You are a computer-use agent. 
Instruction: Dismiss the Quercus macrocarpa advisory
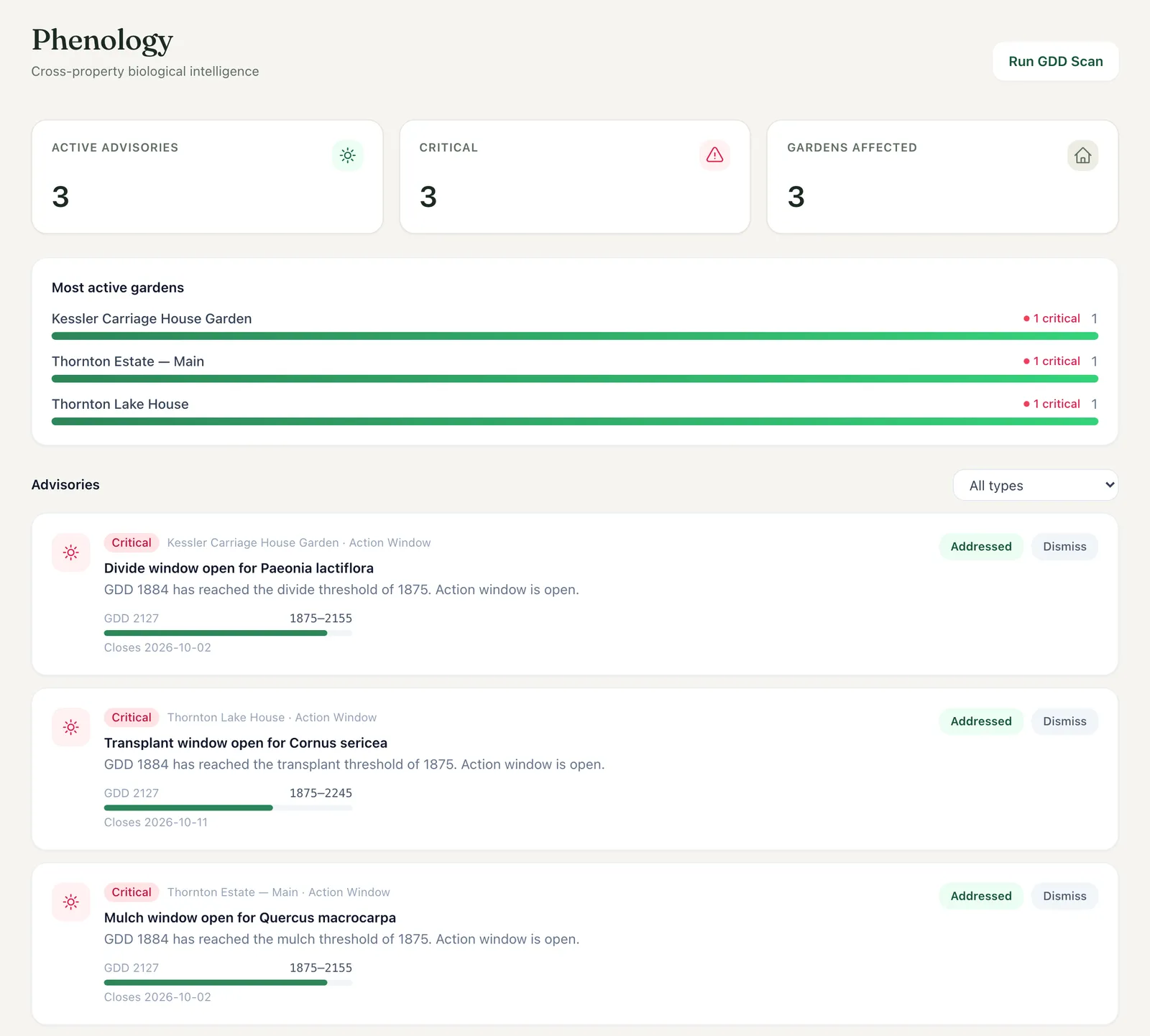tap(1065, 896)
